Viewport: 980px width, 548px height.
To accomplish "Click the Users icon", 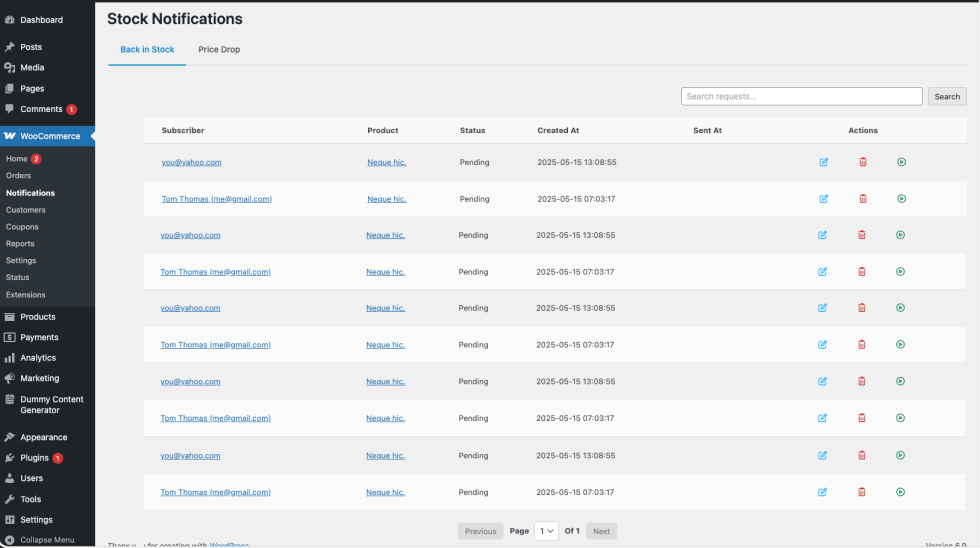I will point(9,478).
